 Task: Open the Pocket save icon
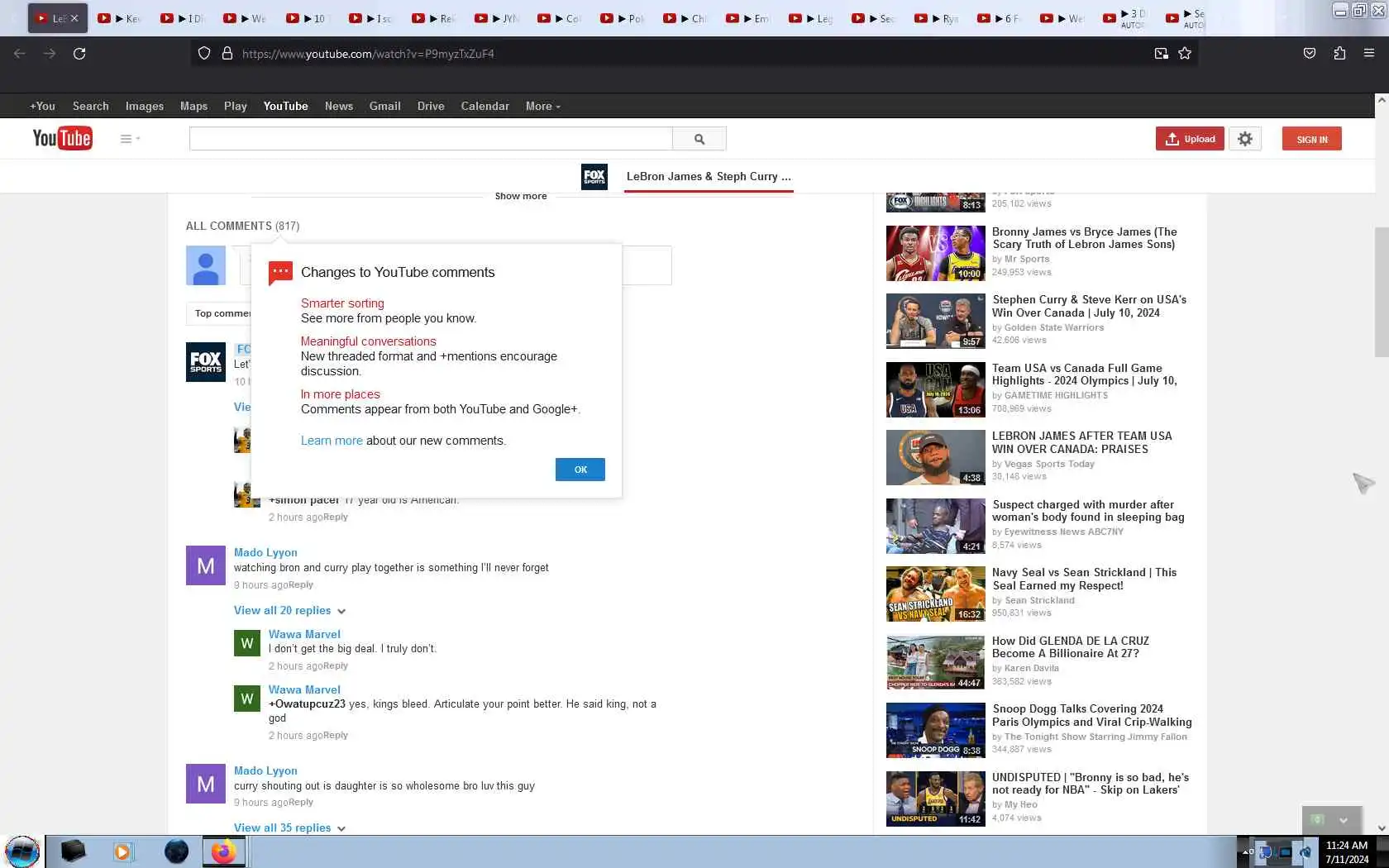tap(1310, 54)
